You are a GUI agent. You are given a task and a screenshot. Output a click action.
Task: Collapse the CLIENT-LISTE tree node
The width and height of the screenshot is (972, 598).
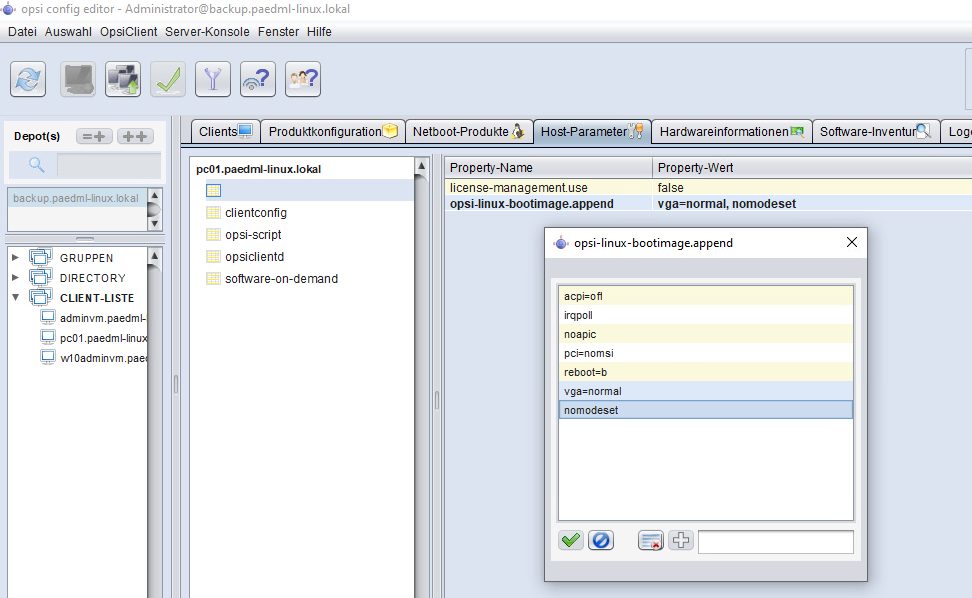click(15, 297)
